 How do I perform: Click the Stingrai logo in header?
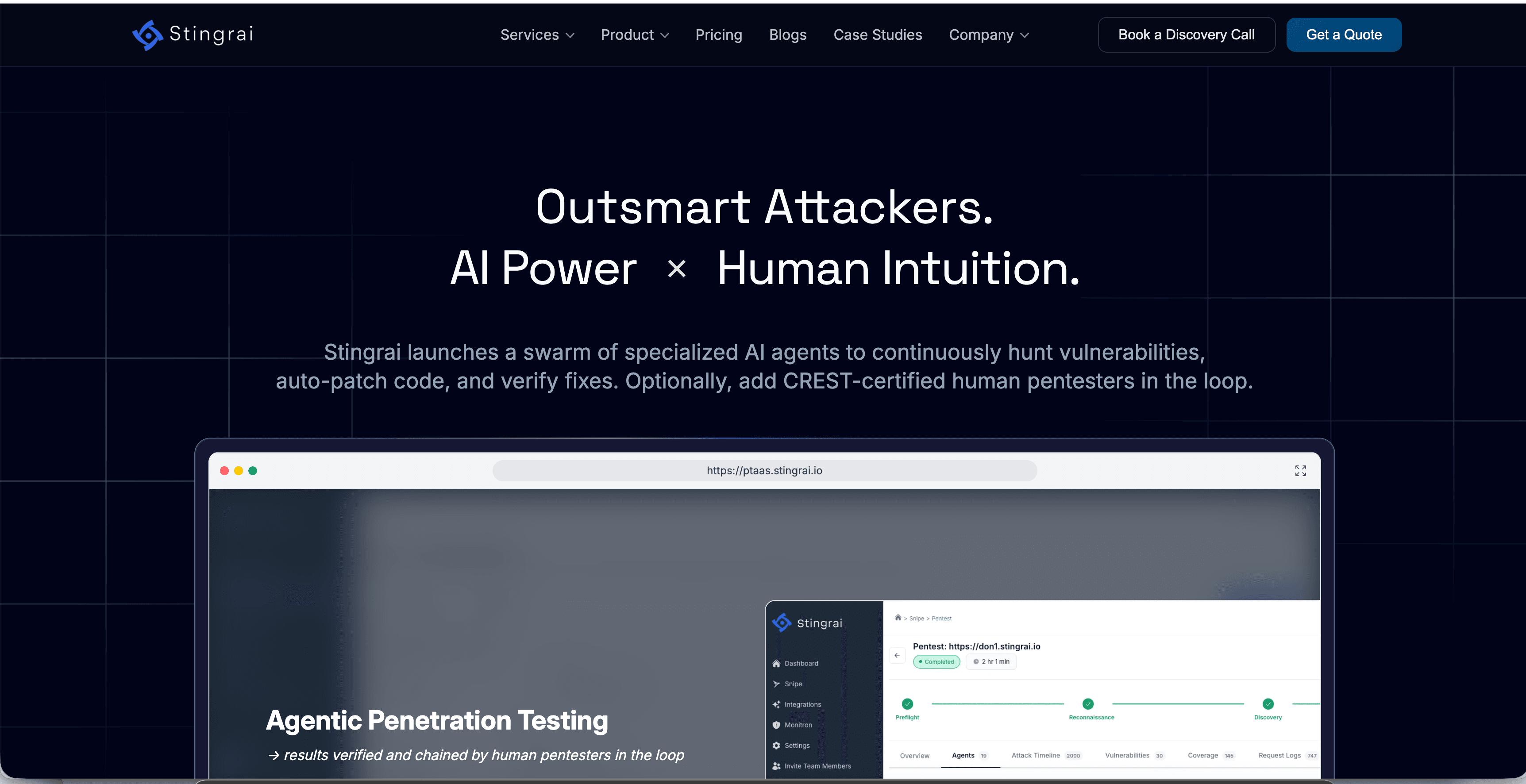[193, 35]
